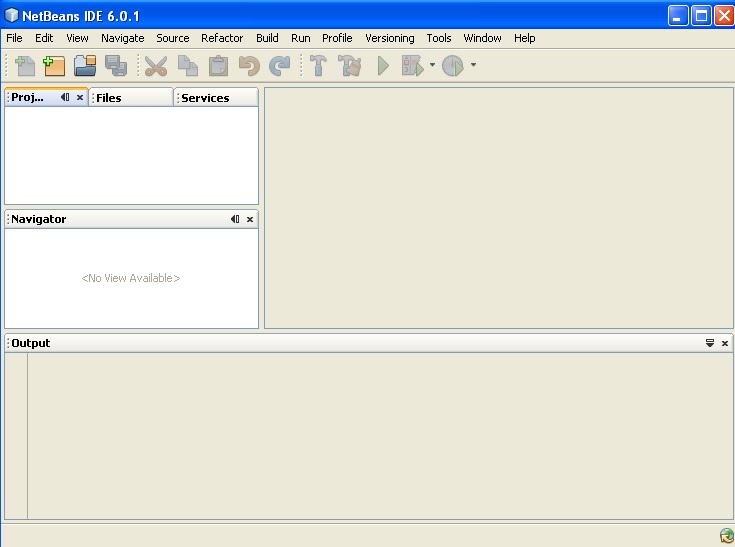This screenshot has height=547, width=735.
Task: Click inside the Output text area
Action: pos(380,436)
